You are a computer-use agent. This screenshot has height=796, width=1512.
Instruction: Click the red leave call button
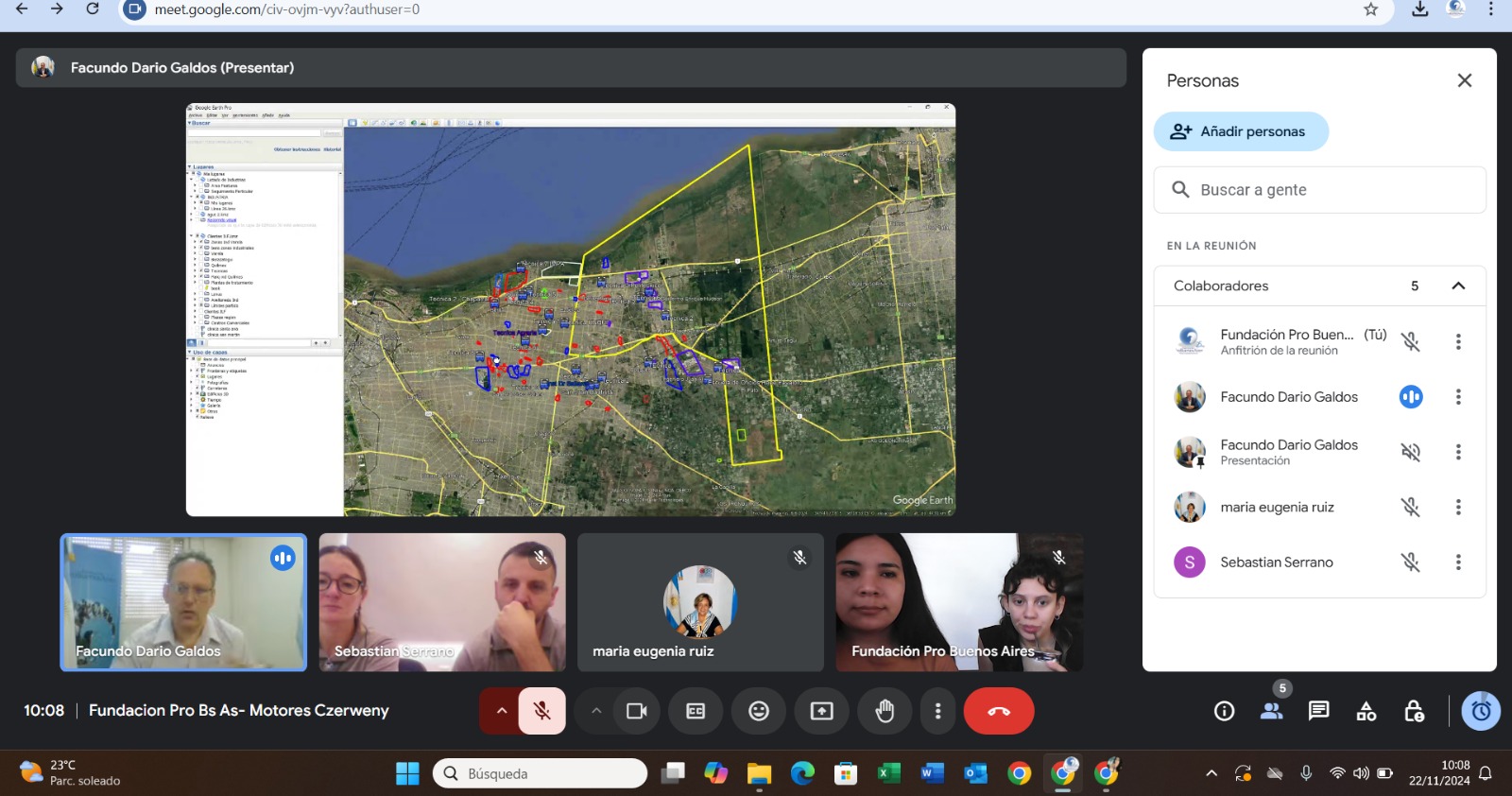[x=998, y=711]
